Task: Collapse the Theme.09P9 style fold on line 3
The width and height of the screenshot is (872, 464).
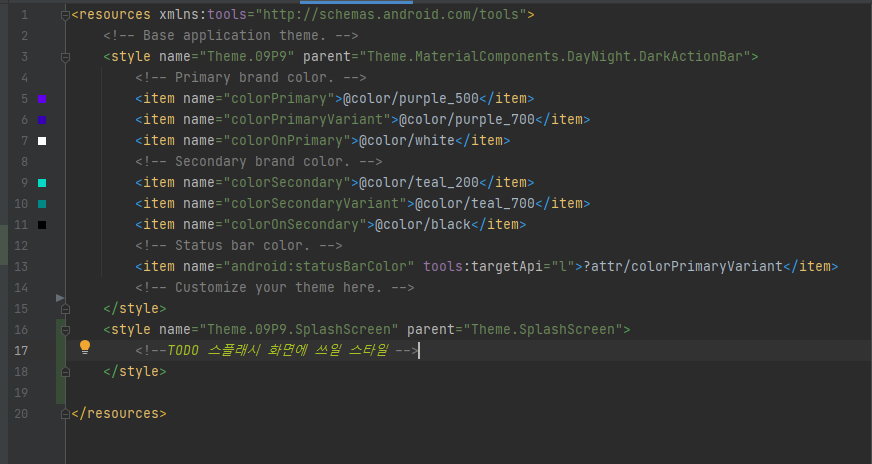Action: tap(65, 57)
